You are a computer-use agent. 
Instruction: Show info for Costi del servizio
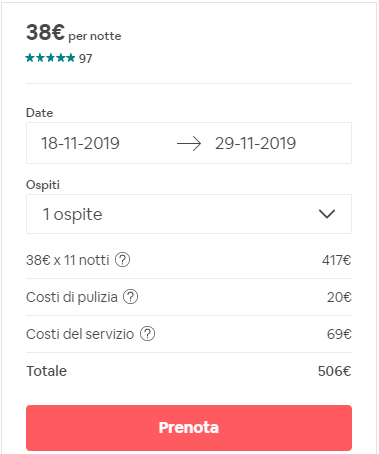[x=147, y=334]
